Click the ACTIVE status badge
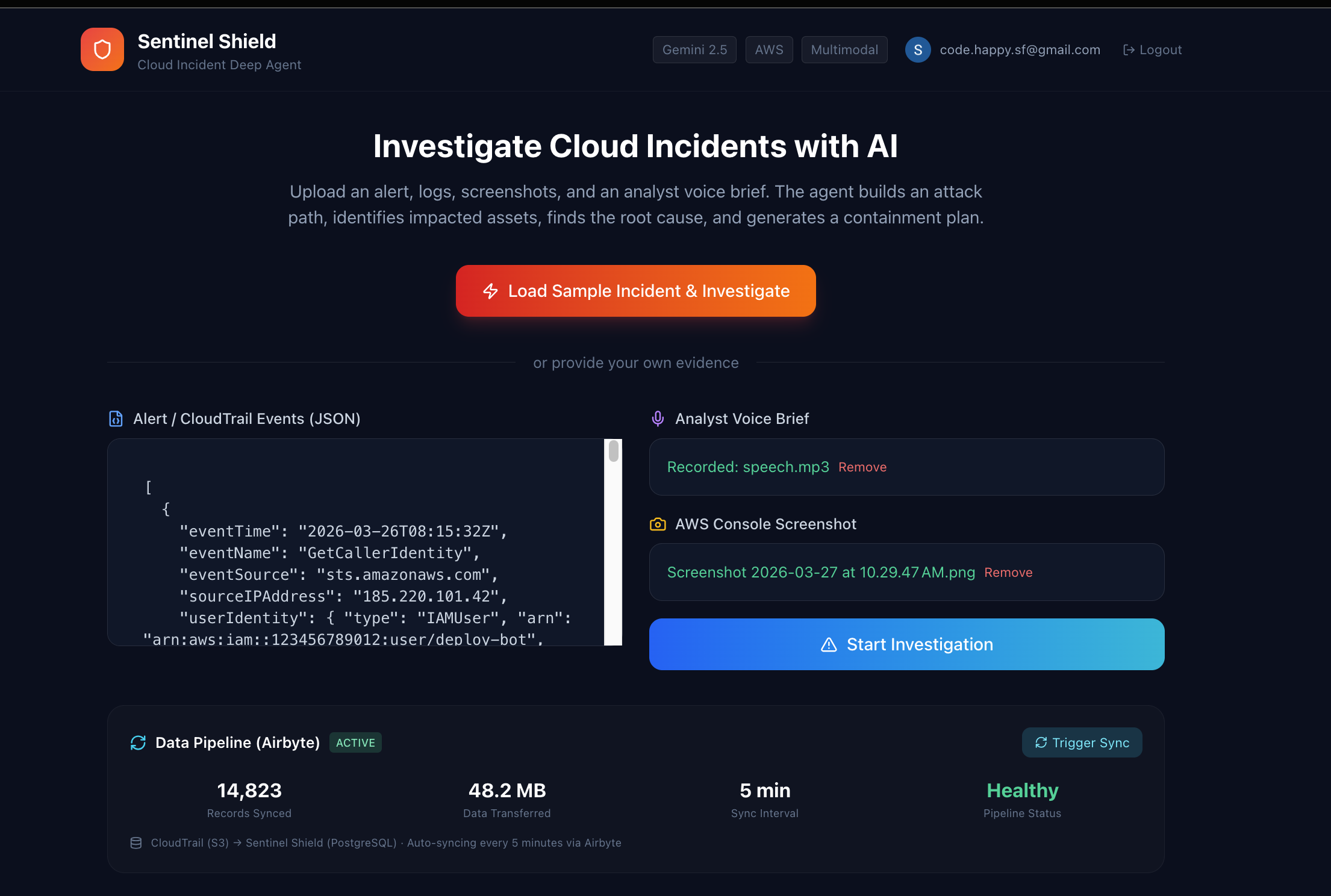This screenshot has width=1331, height=896. [x=355, y=742]
